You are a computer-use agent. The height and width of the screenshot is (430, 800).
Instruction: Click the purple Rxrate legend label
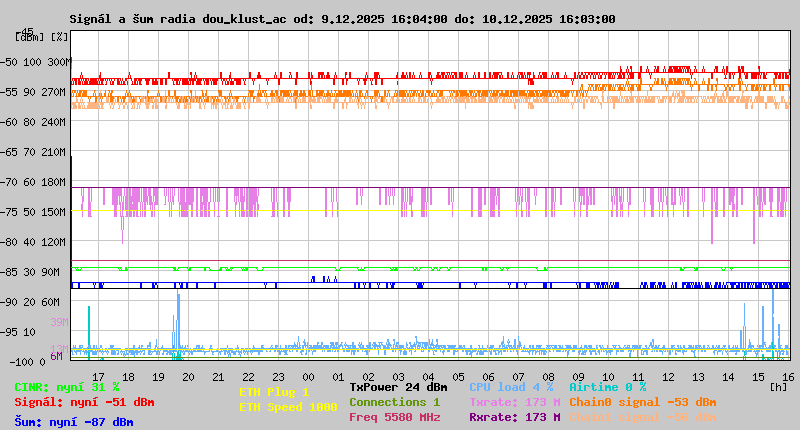click(x=514, y=417)
